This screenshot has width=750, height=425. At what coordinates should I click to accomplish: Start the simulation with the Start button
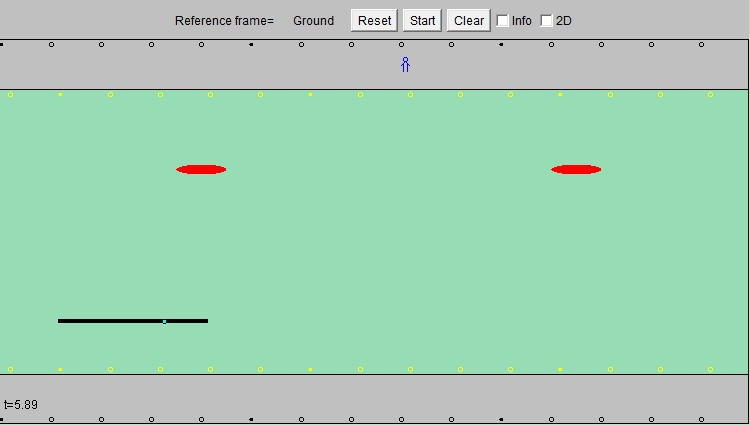coord(422,20)
